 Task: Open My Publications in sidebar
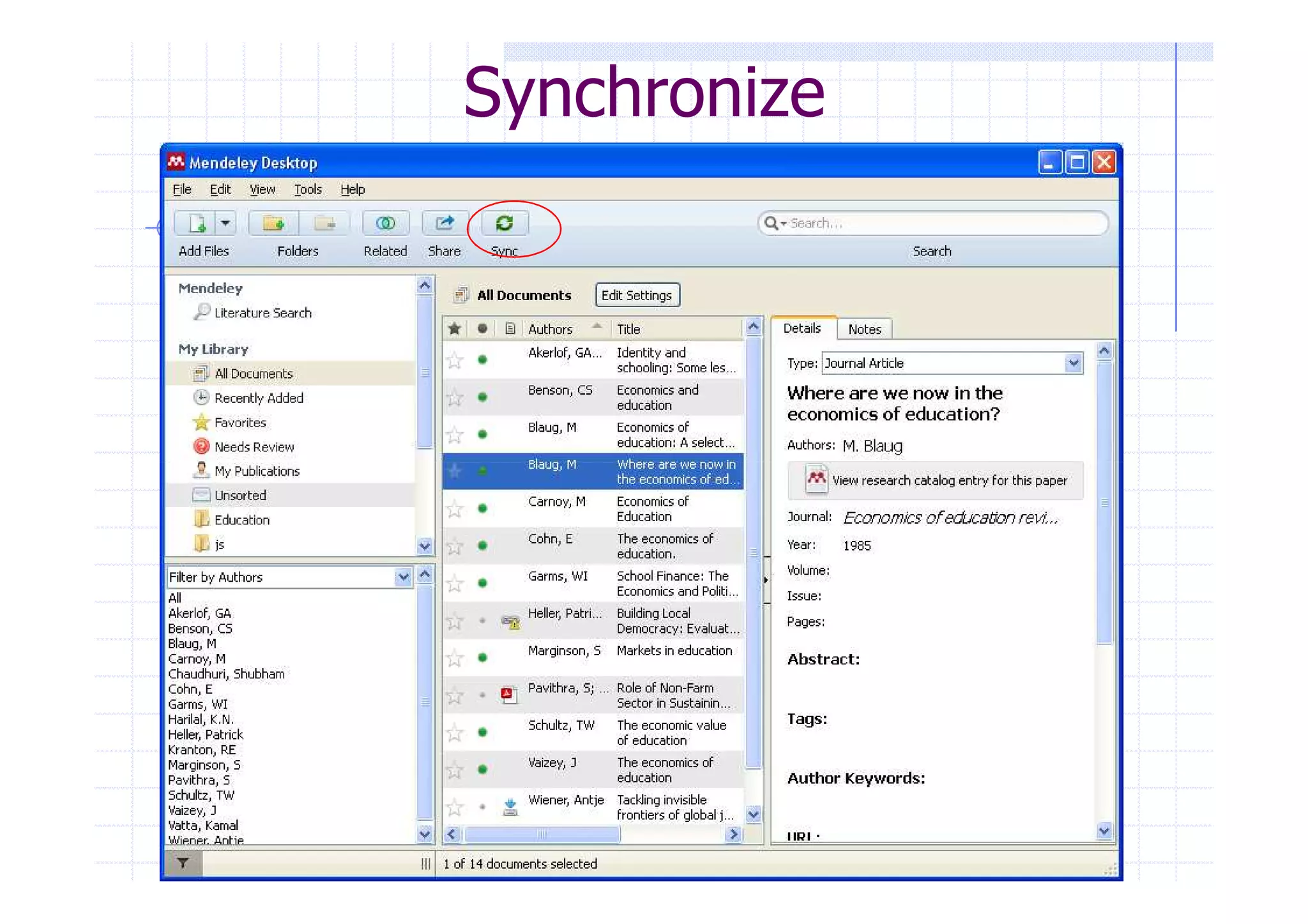[x=257, y=471]
